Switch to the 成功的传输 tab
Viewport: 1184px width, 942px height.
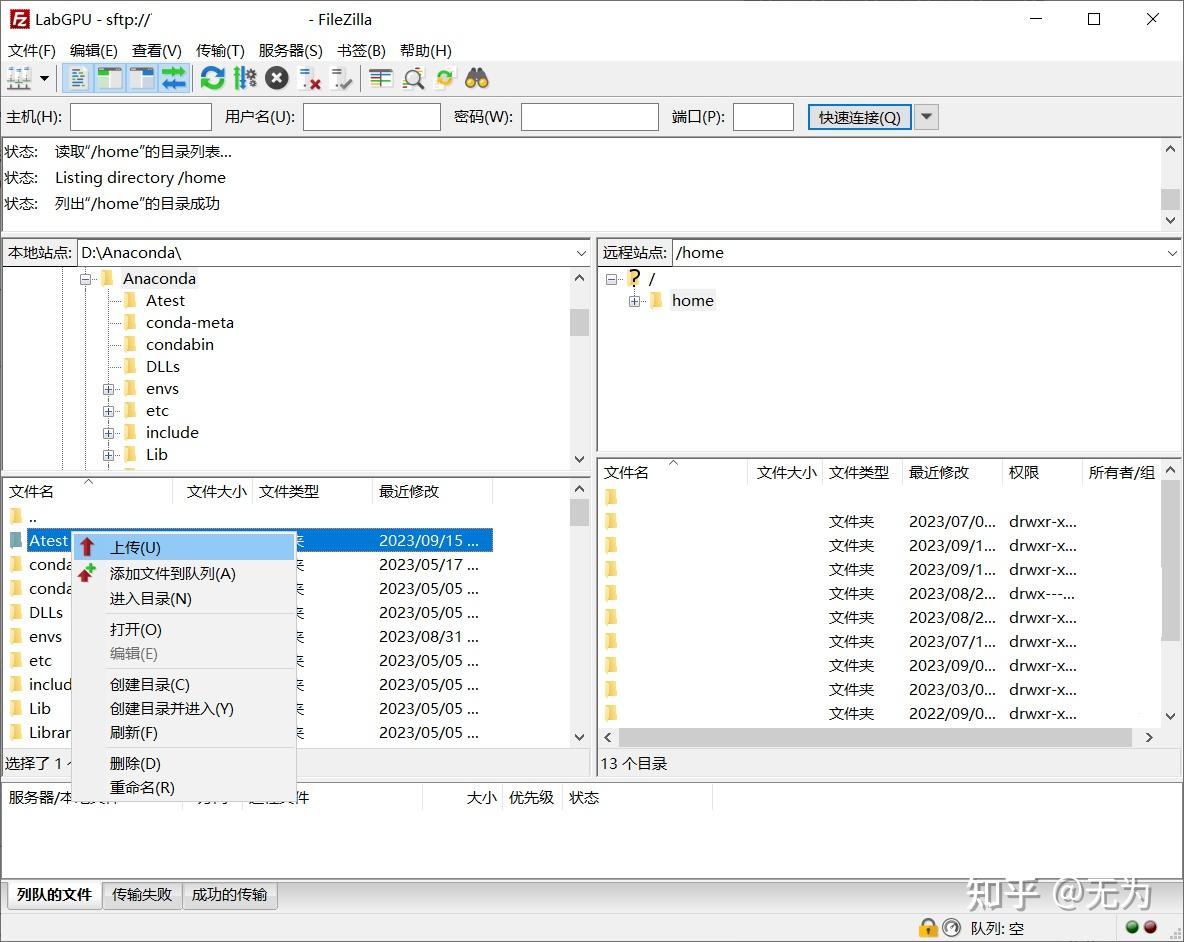point(230,894)
